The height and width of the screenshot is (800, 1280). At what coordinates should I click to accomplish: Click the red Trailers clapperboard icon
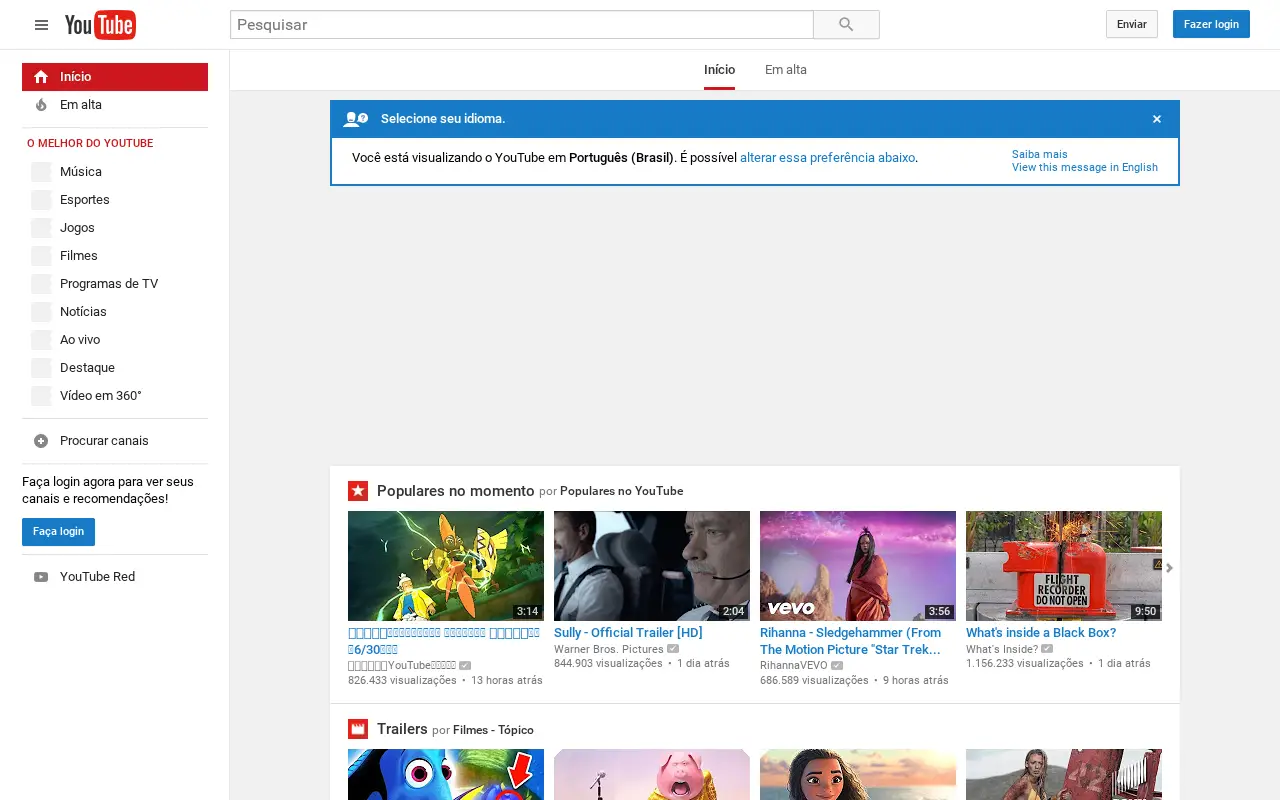tap(358, 729)
